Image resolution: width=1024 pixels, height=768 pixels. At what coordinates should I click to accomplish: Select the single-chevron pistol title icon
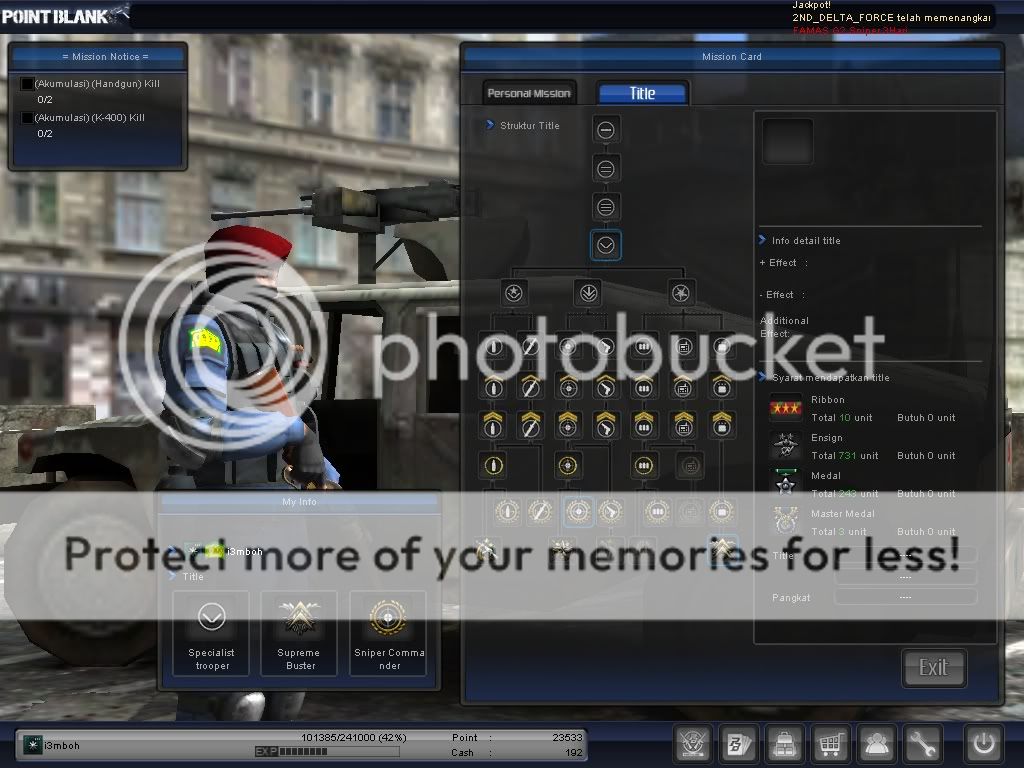606,386
